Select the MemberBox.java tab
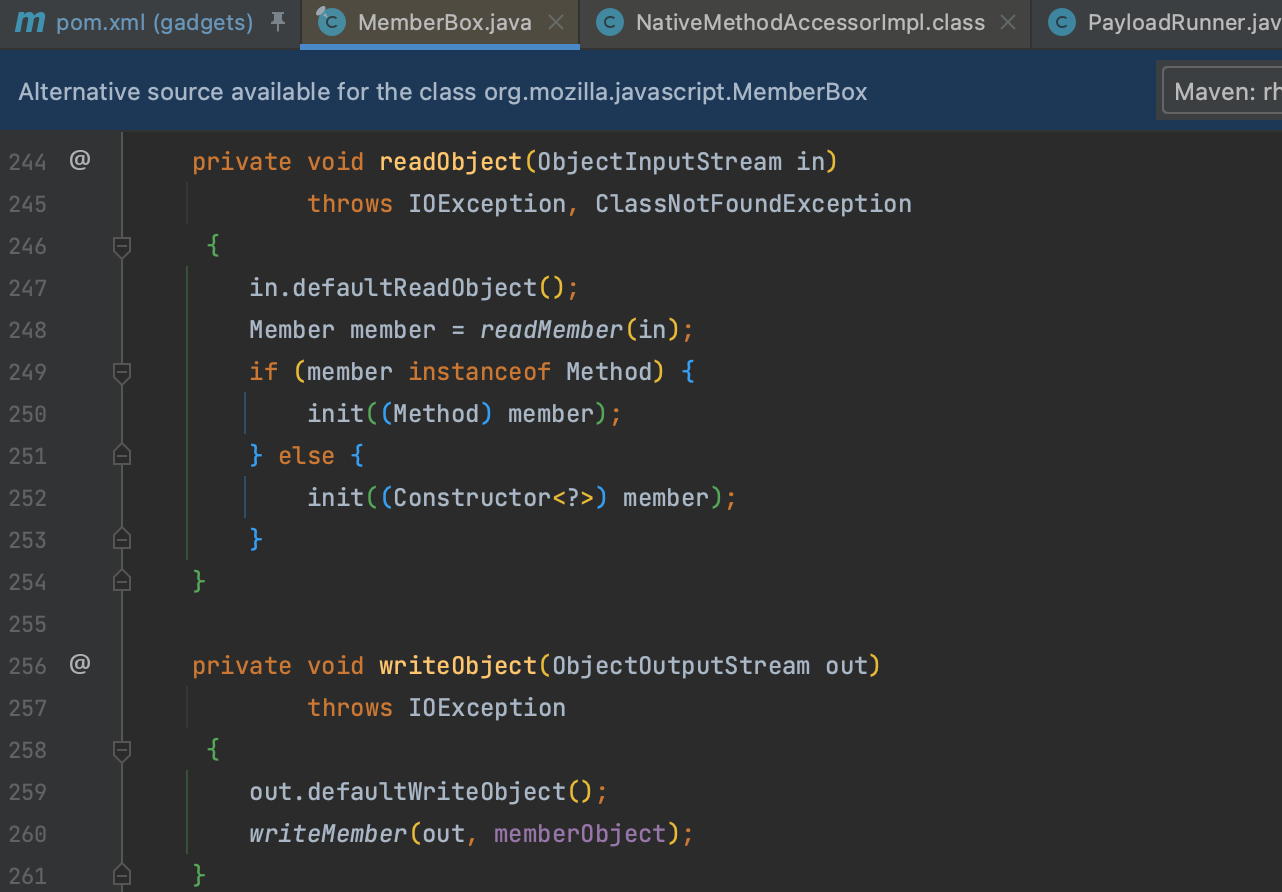Viewport: 1282px width, 892px height. click(x=440, y=22)
